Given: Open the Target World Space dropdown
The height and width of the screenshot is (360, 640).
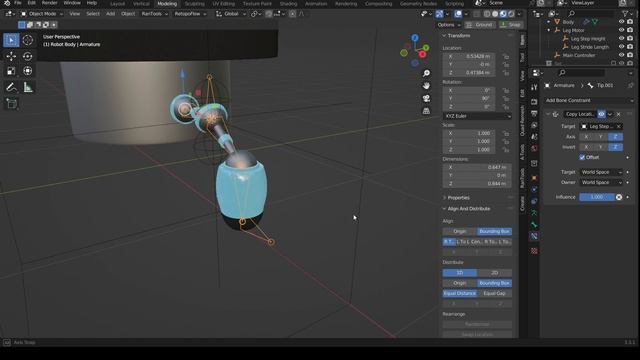Looking at the screenshot, I should point(601,172).
